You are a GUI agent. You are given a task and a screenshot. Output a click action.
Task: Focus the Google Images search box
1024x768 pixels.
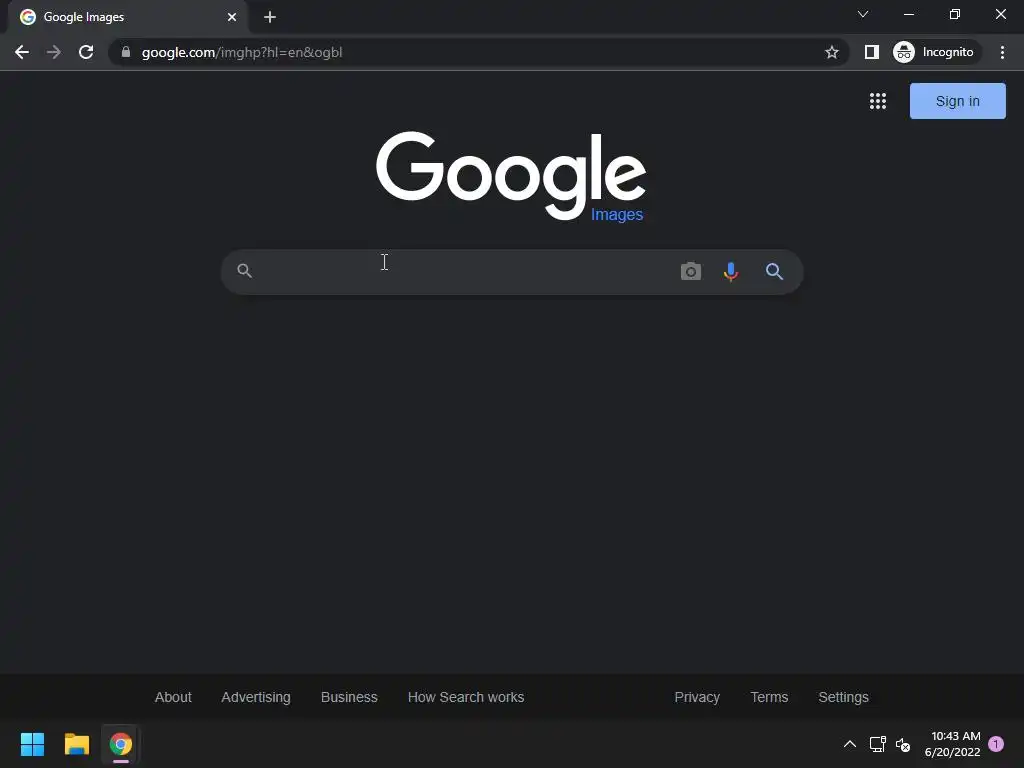tap(512, 272)
